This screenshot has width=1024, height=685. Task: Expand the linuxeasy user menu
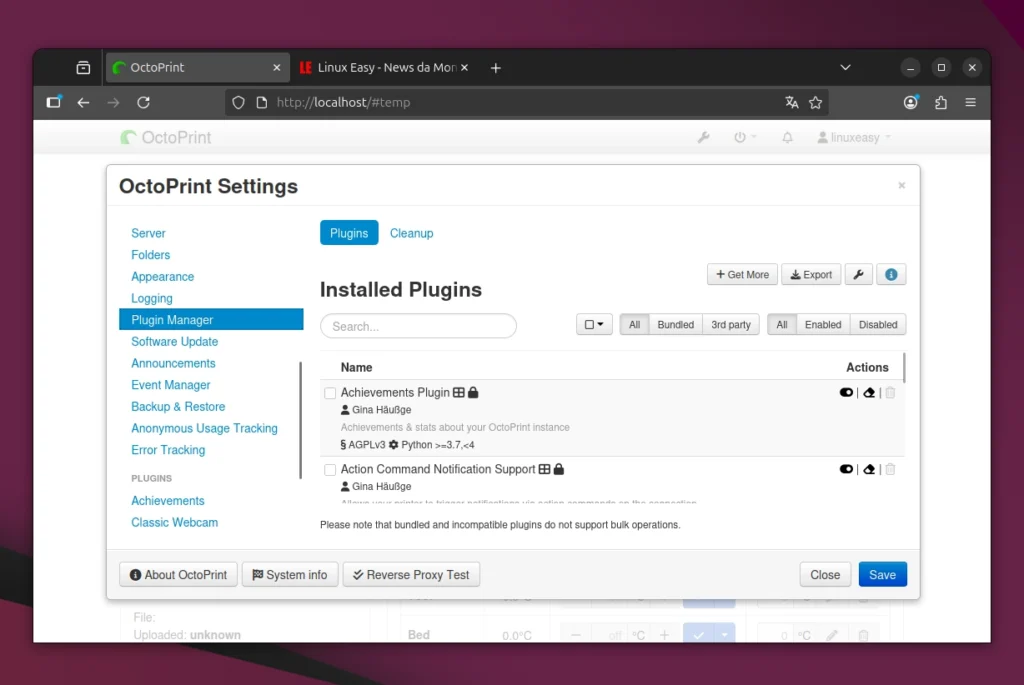(853, 138)
